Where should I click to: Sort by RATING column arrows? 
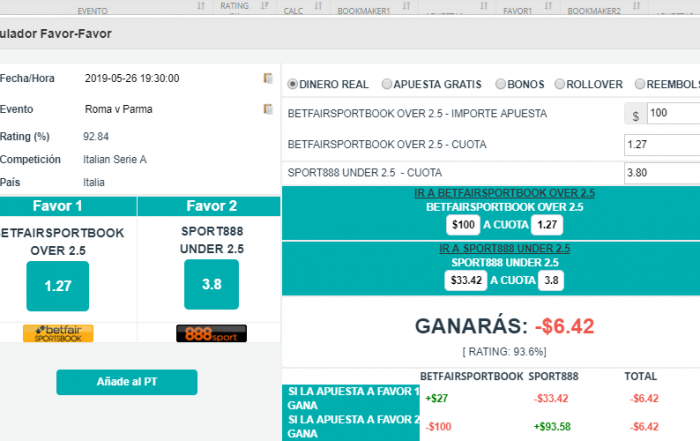(x=265, y=6)
